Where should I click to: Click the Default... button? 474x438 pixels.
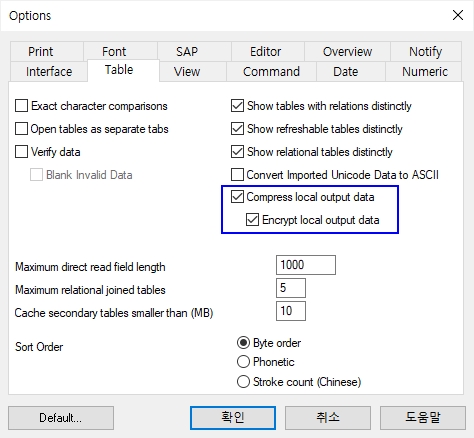[61, 418]
